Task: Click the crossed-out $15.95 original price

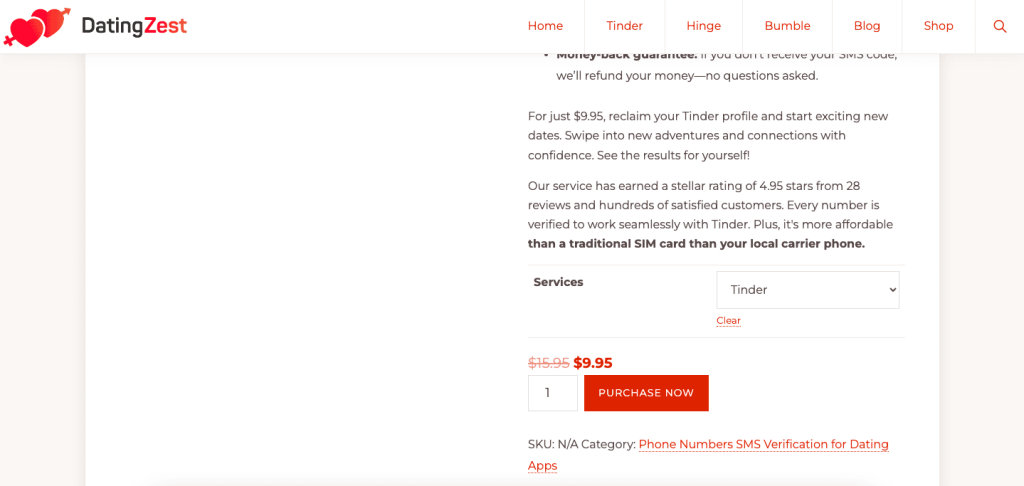Action: 548,363
